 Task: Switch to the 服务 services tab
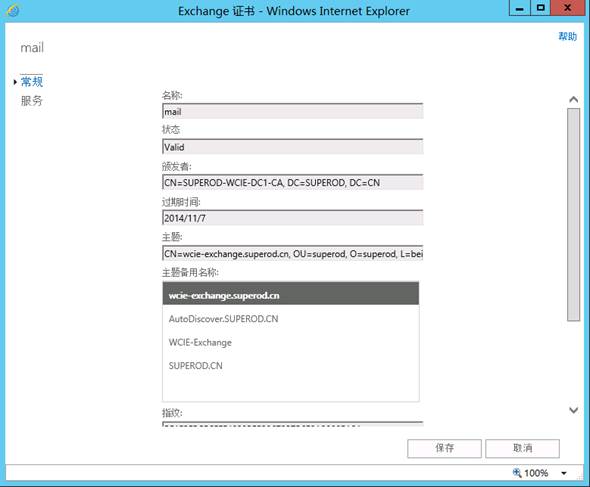coord(32,101)
